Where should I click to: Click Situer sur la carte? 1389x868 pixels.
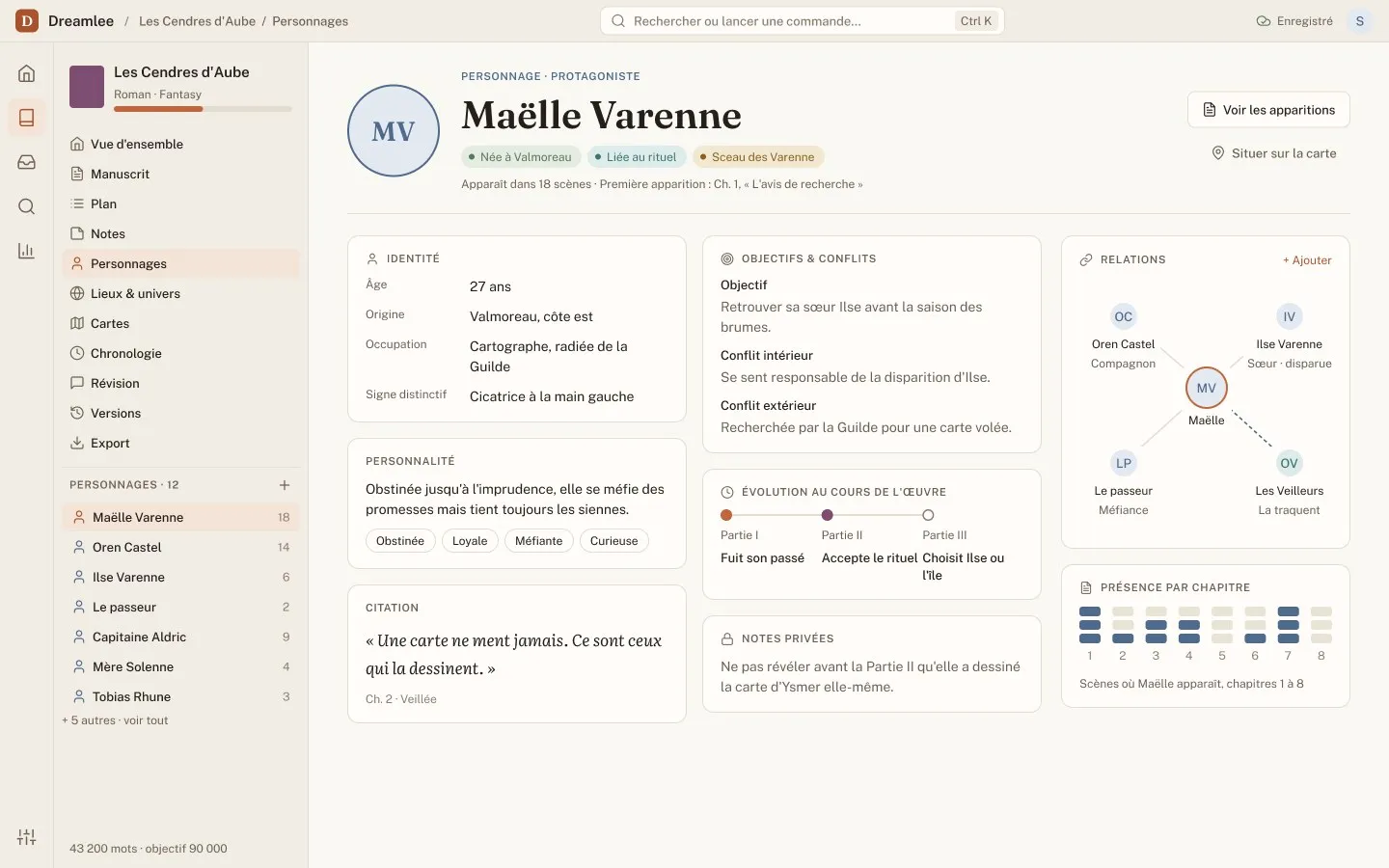pos(1274,153)
